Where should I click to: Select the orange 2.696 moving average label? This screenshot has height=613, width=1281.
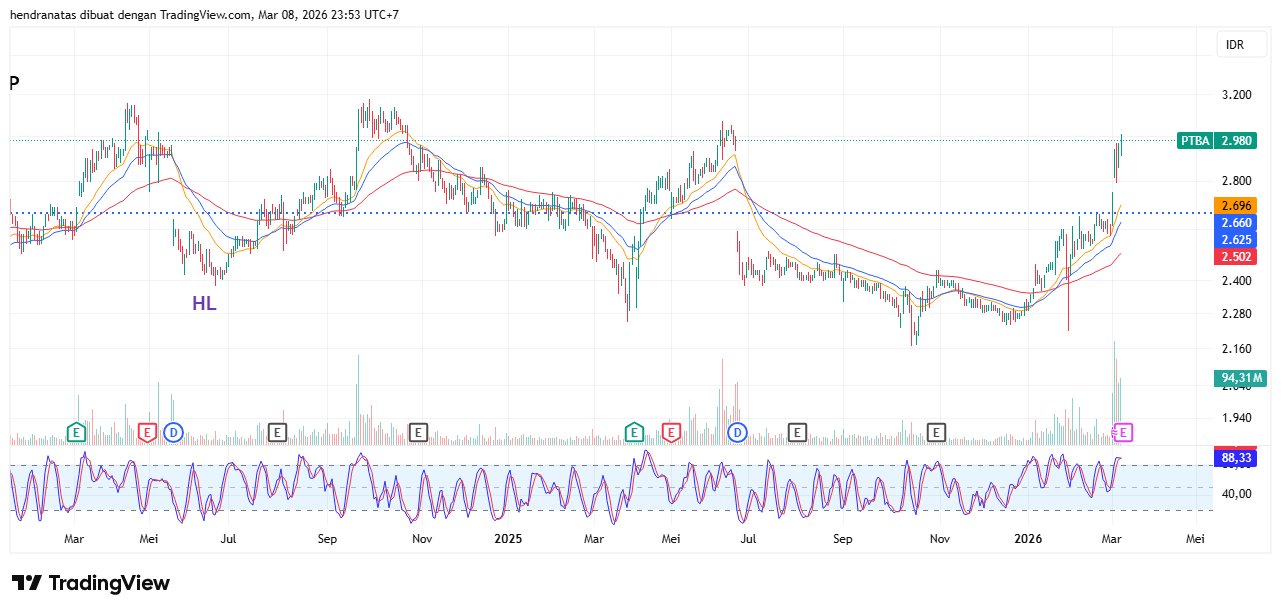[1235, 205]
